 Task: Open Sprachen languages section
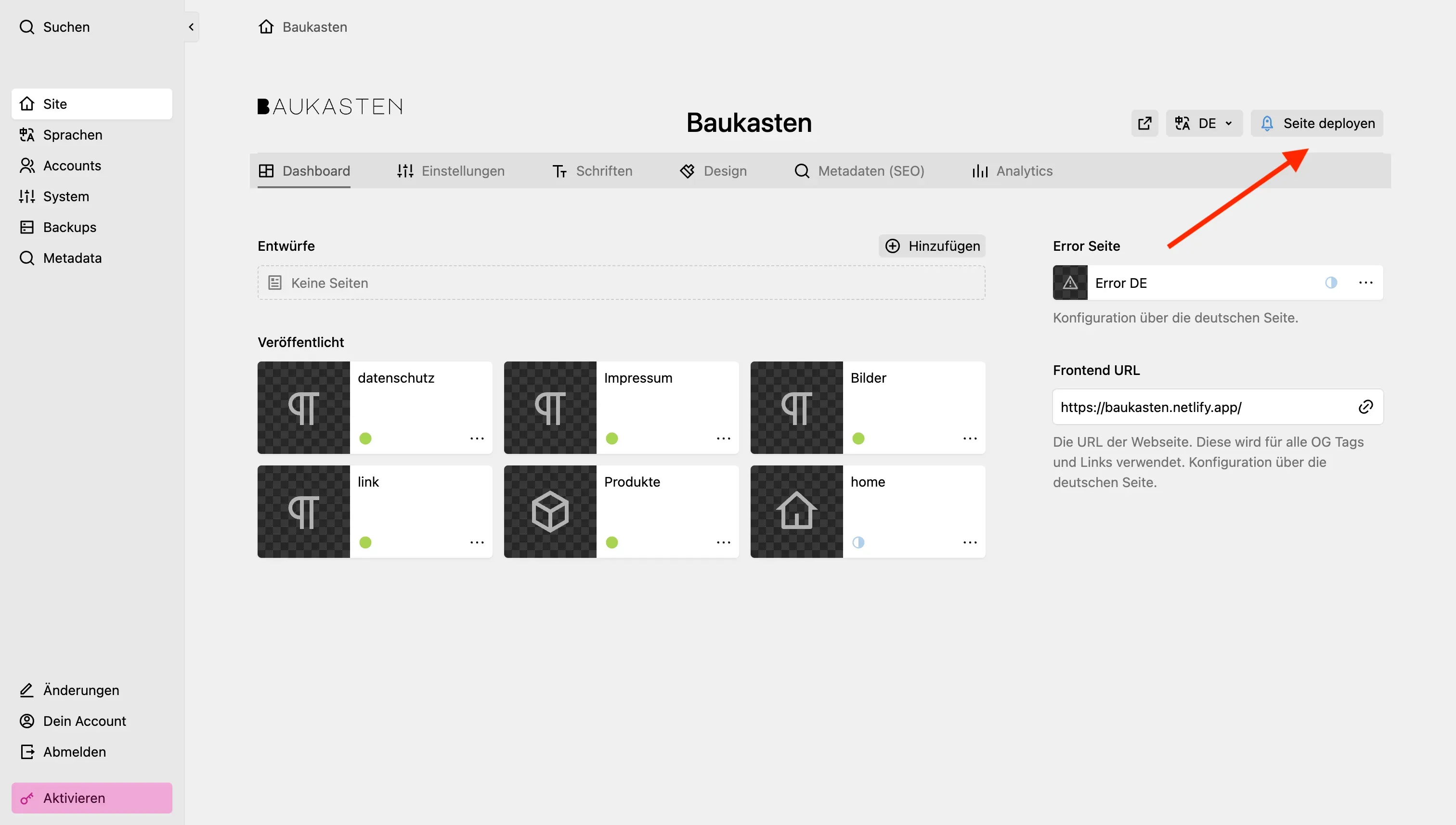click(x=72, y=135)
